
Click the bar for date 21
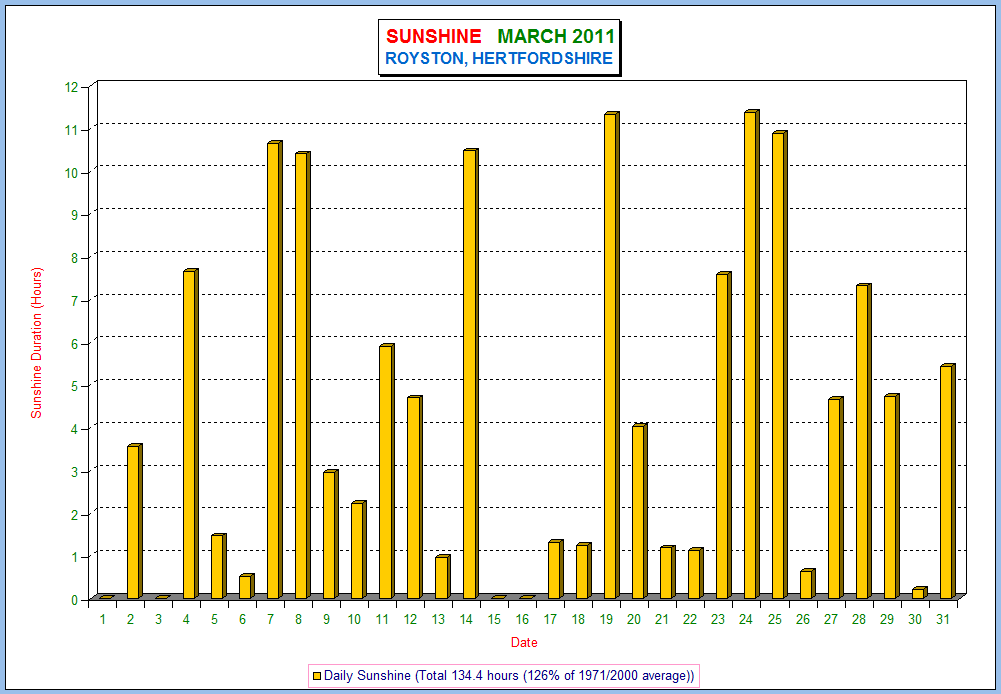(x=667, y=572)
